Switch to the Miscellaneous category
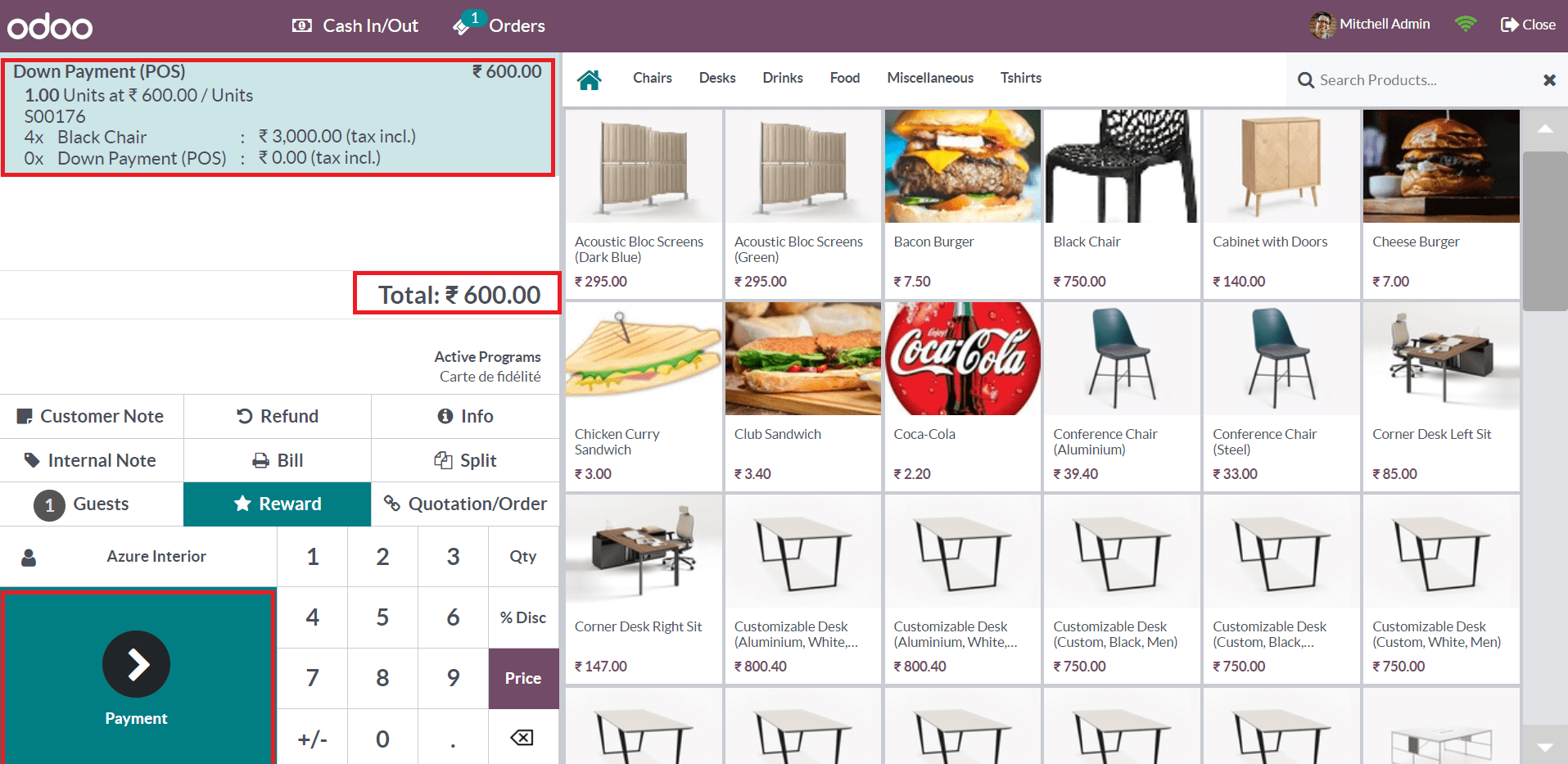This screenshot has height=764, width=1568. coord(930,78)
